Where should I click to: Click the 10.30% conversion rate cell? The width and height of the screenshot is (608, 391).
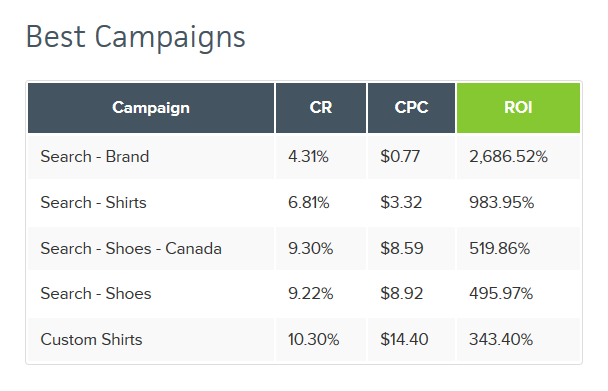tap(321, 339)
